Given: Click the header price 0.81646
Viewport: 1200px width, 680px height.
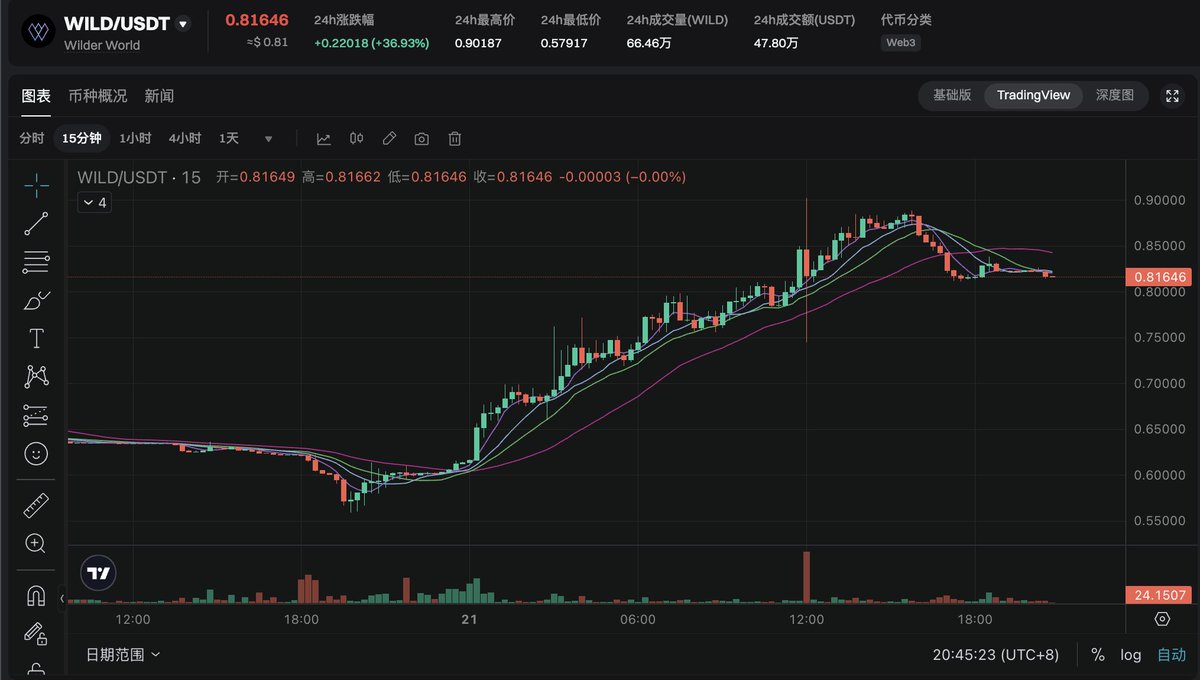Looking at the screenshot, I should point(257,20).
